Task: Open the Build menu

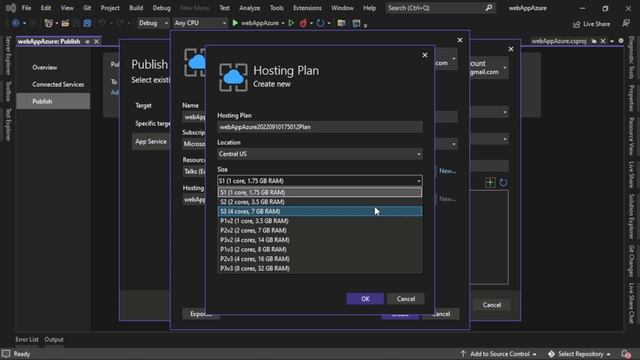Action: point(136,8)
